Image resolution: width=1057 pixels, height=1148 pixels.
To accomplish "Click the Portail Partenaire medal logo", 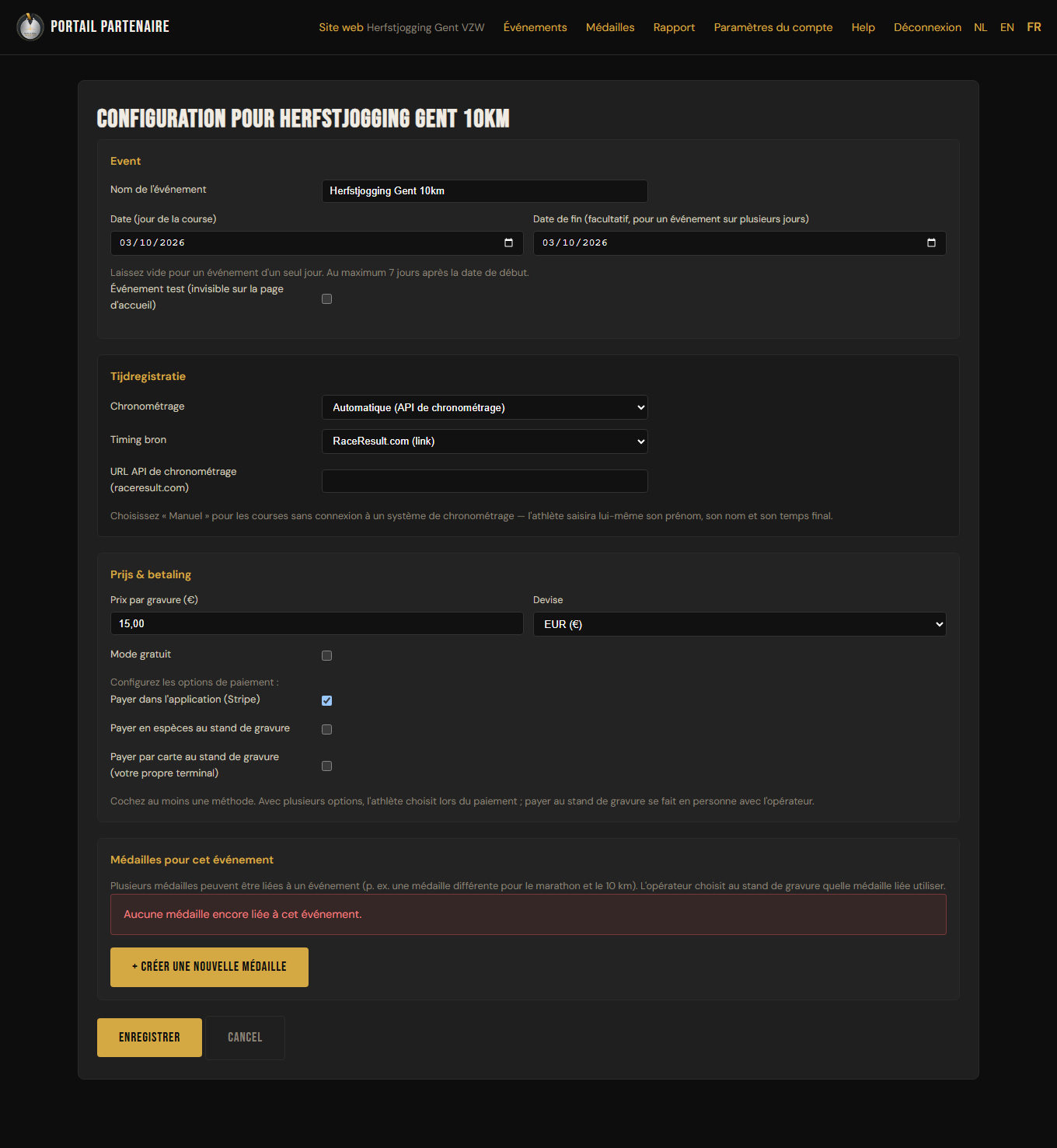I will coord(30,27).
